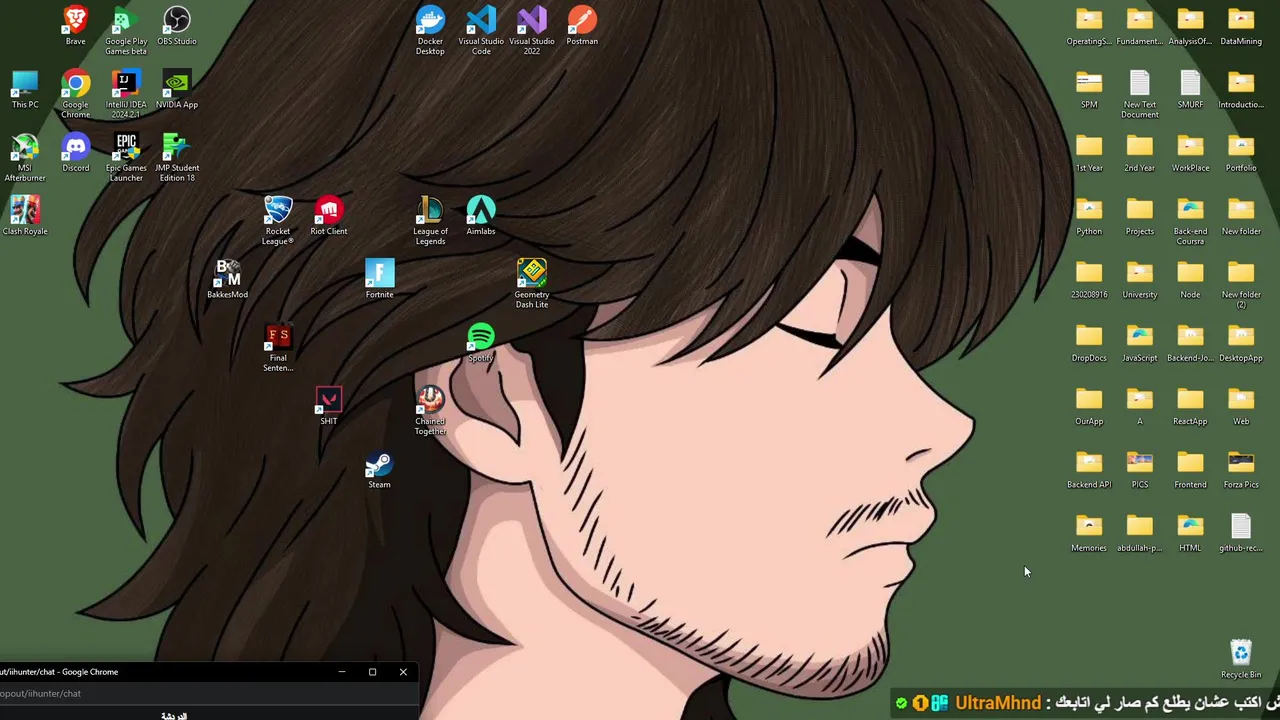The width and height of the screenshot is (1280, 720).
Task: Launch Visual Studio Code
Action: (481, 30)
